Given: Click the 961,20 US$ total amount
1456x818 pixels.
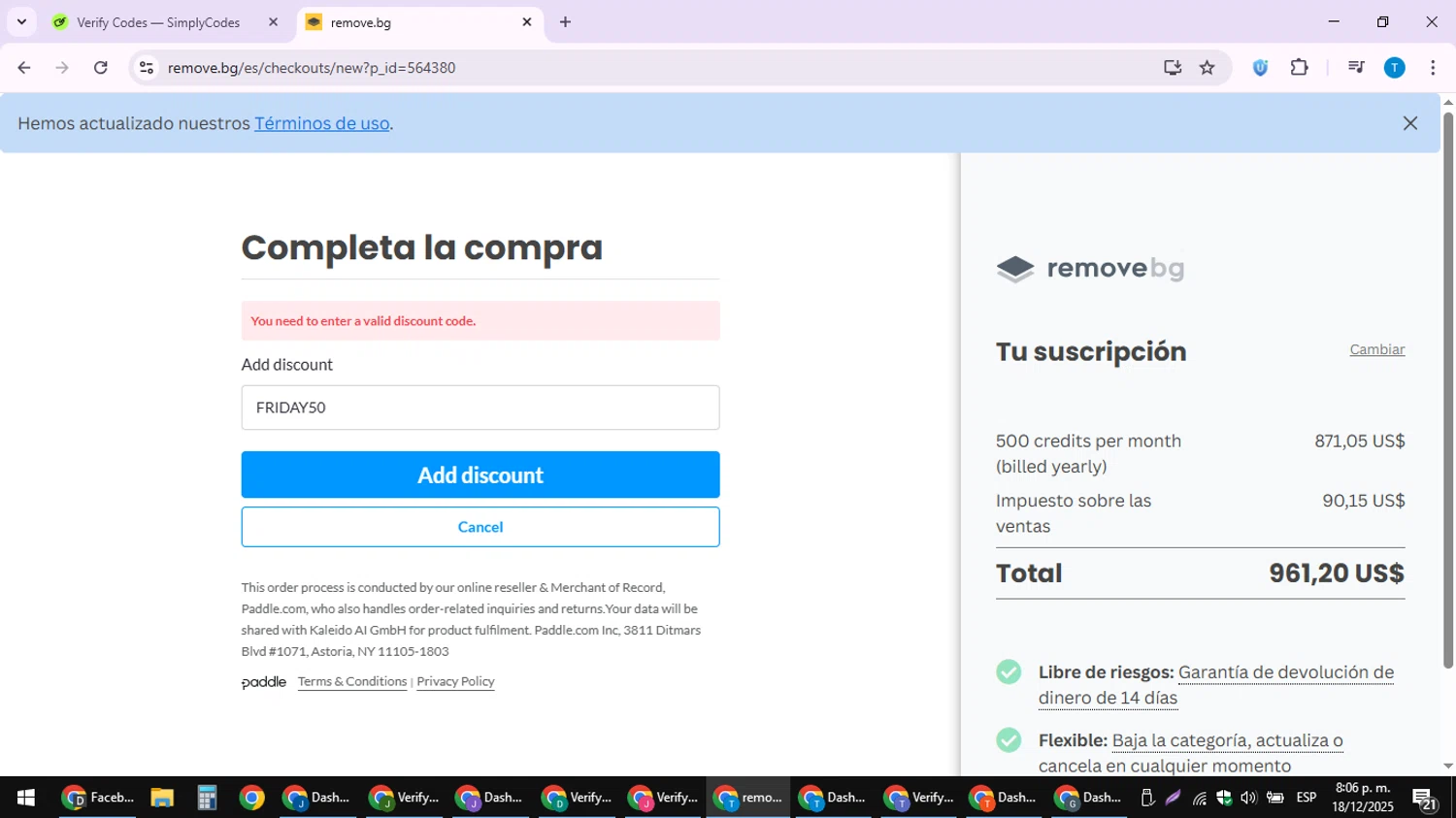Looking at the screenshot, I should [1337, 573].
